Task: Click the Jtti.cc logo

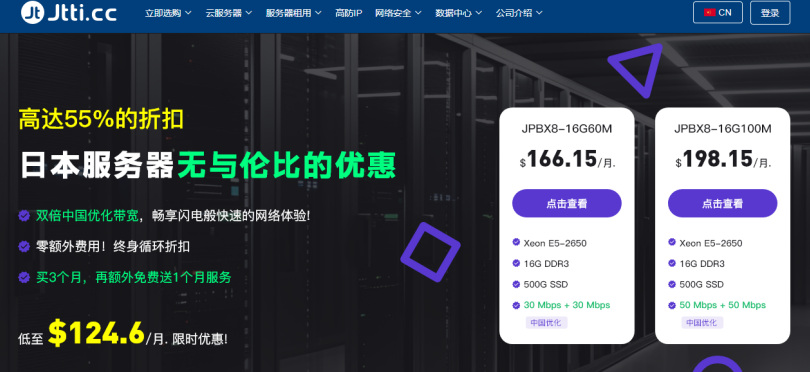Action: pyautogui.click(x=69, y=12)
